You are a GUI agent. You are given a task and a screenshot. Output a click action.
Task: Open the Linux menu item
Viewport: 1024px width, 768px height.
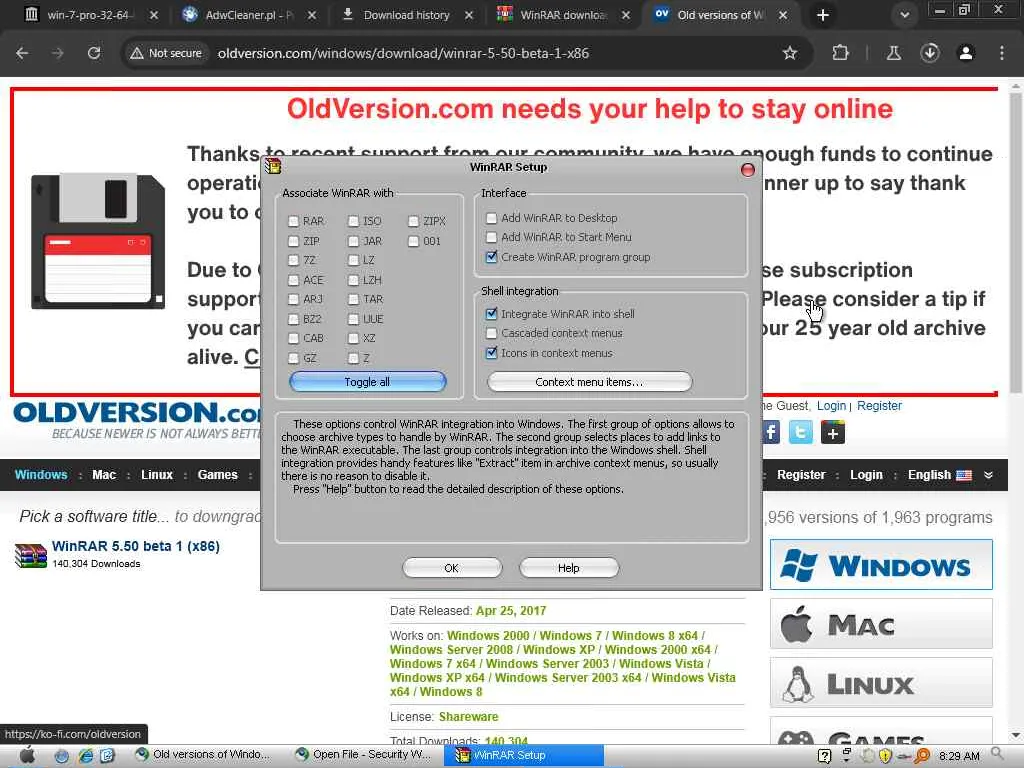coord(157,475)
